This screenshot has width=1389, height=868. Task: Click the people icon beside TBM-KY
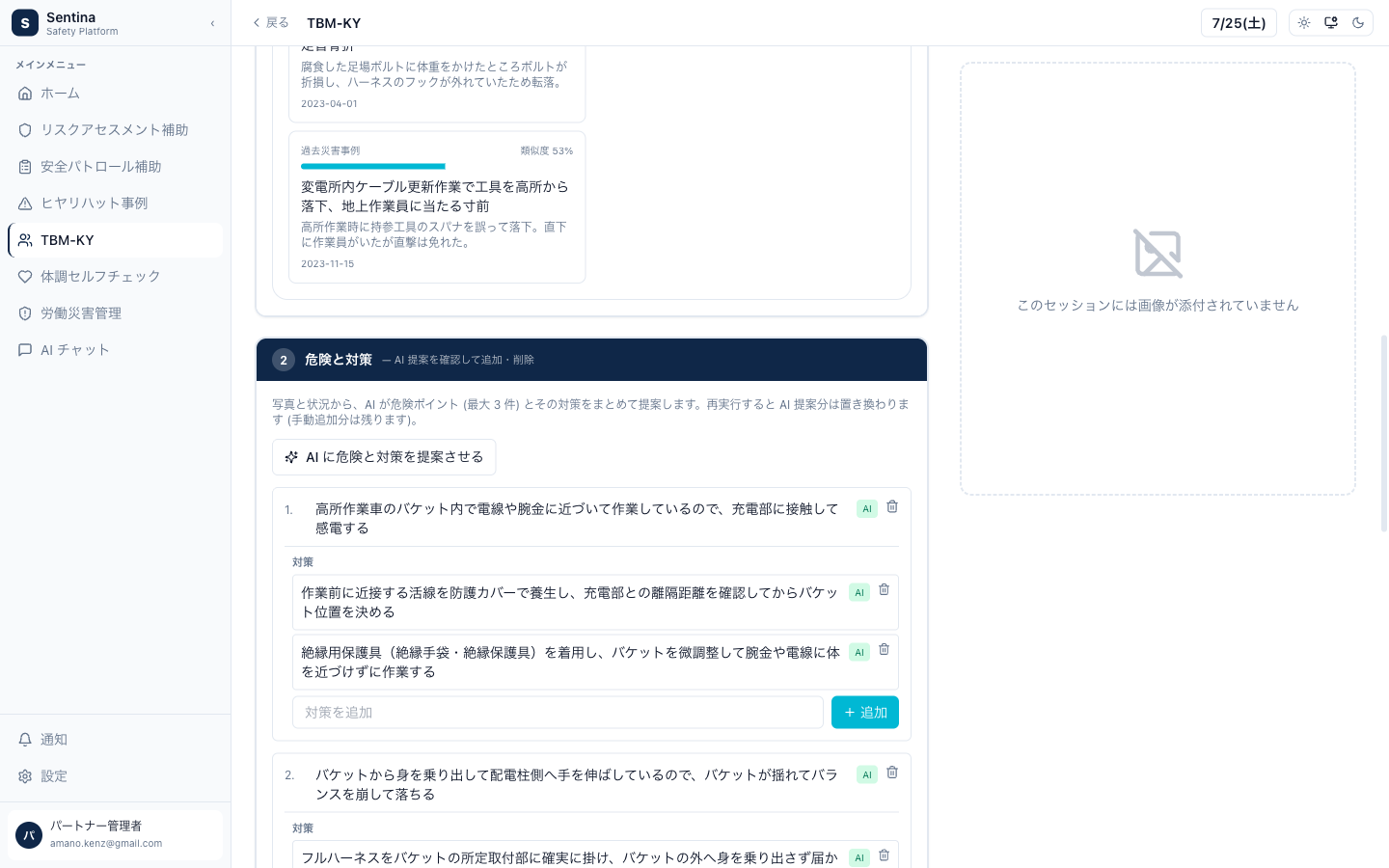[25, 240]
